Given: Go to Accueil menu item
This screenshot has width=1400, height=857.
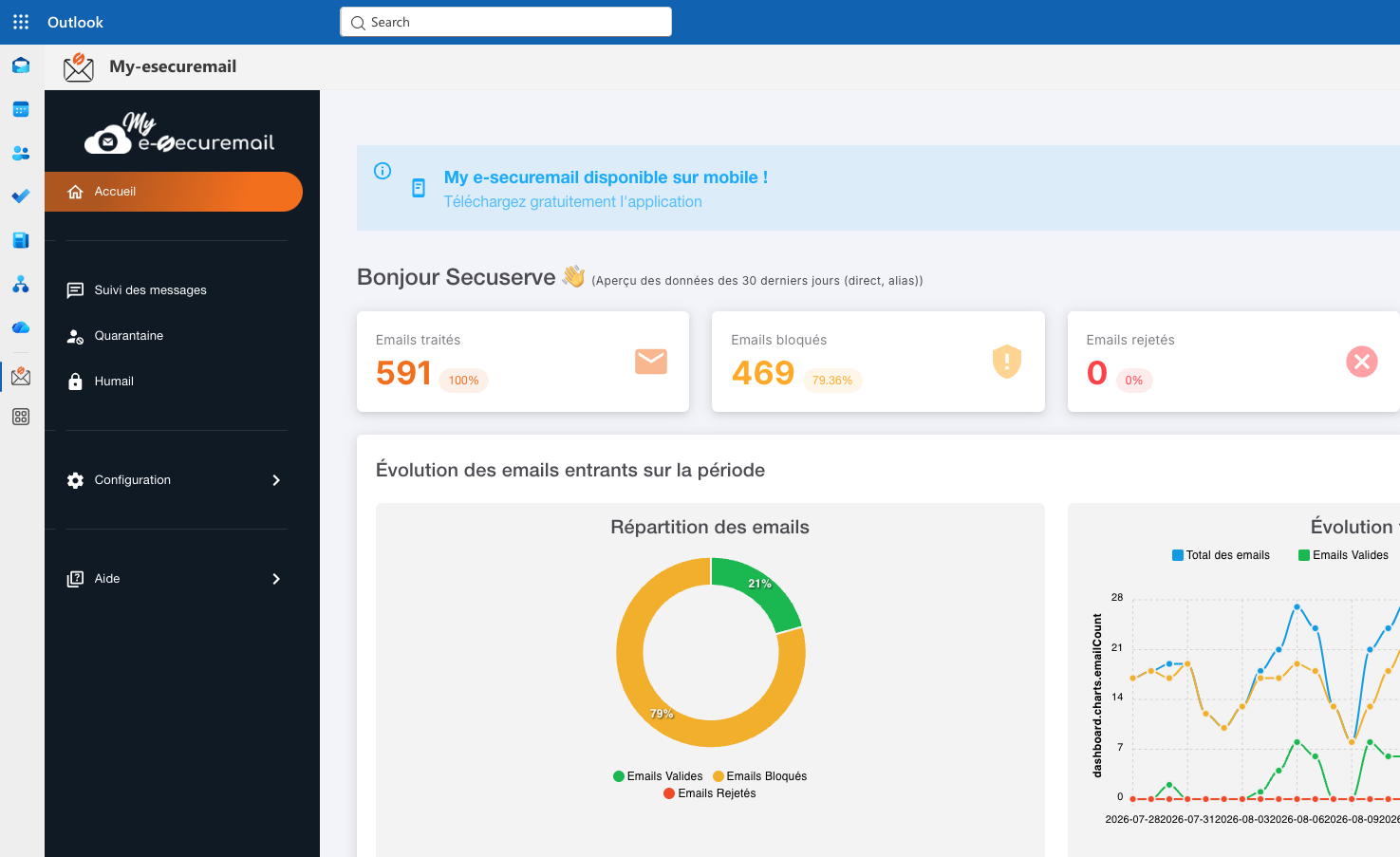Looking at the screenshot, I should tap(174, 192).
